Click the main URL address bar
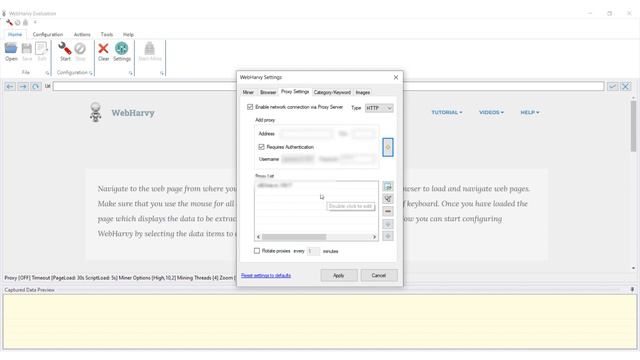 tap(328, 87)
